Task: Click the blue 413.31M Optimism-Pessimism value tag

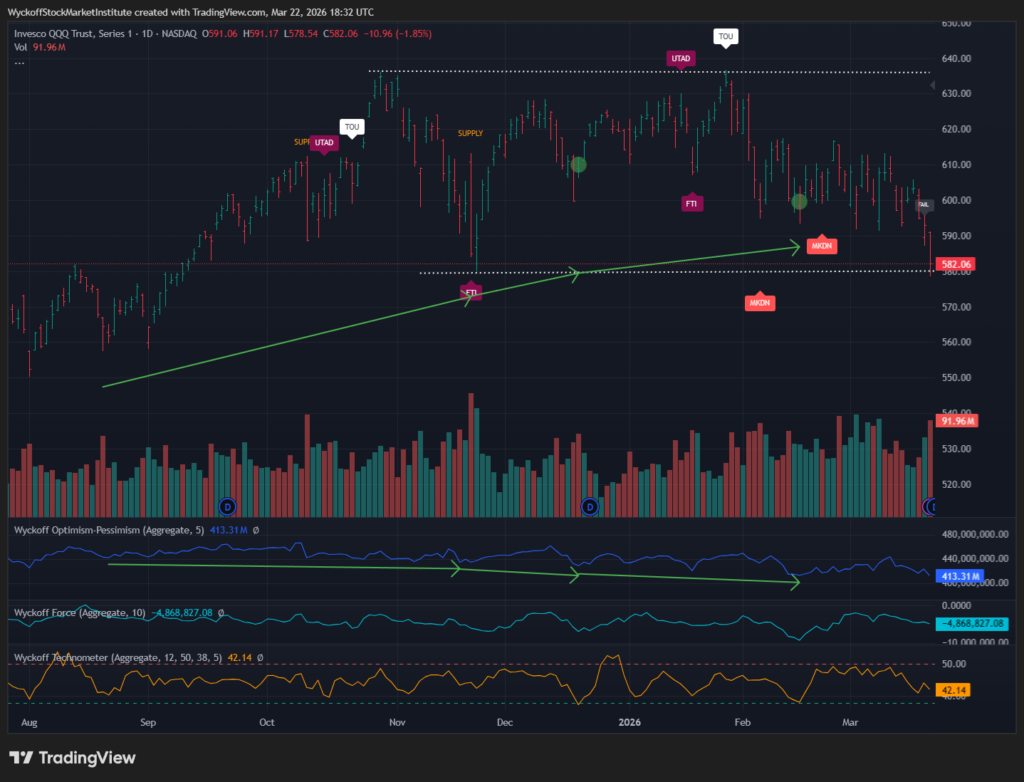Action: pos(958,577)
